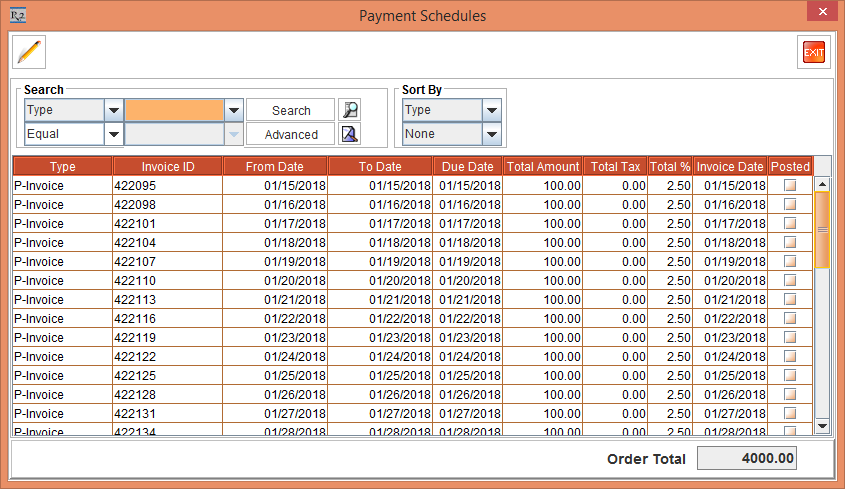
Task: Click the orange search value input field
Action: (174, 110)
